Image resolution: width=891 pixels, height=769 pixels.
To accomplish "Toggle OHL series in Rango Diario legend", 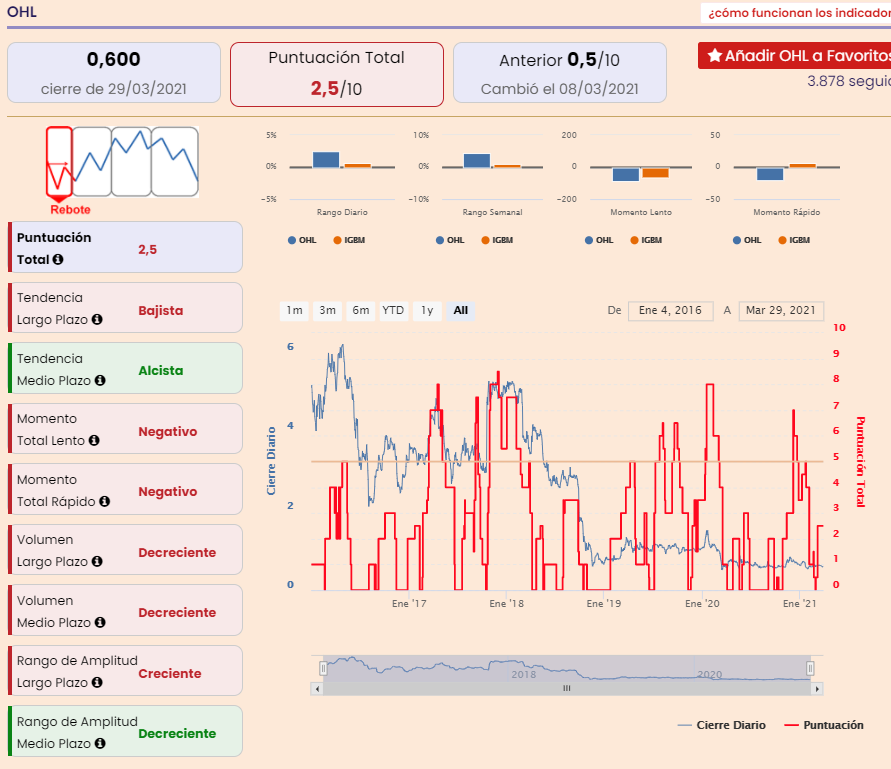I will click(x=302, y=240).
